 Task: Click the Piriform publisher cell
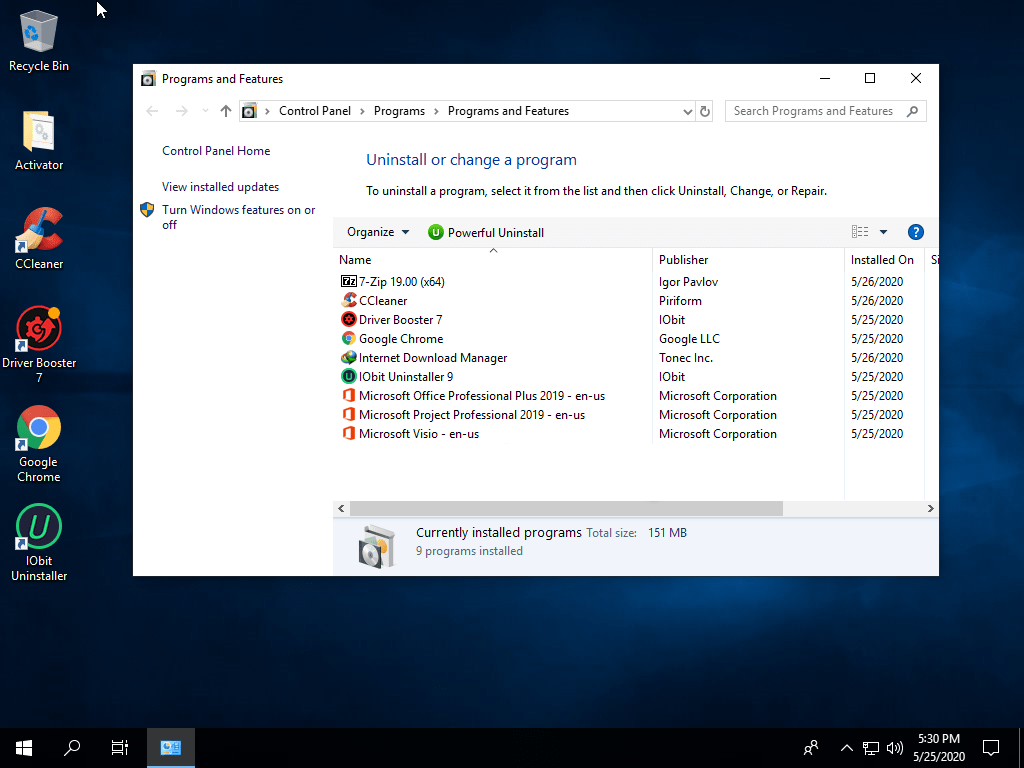point(680,300)
